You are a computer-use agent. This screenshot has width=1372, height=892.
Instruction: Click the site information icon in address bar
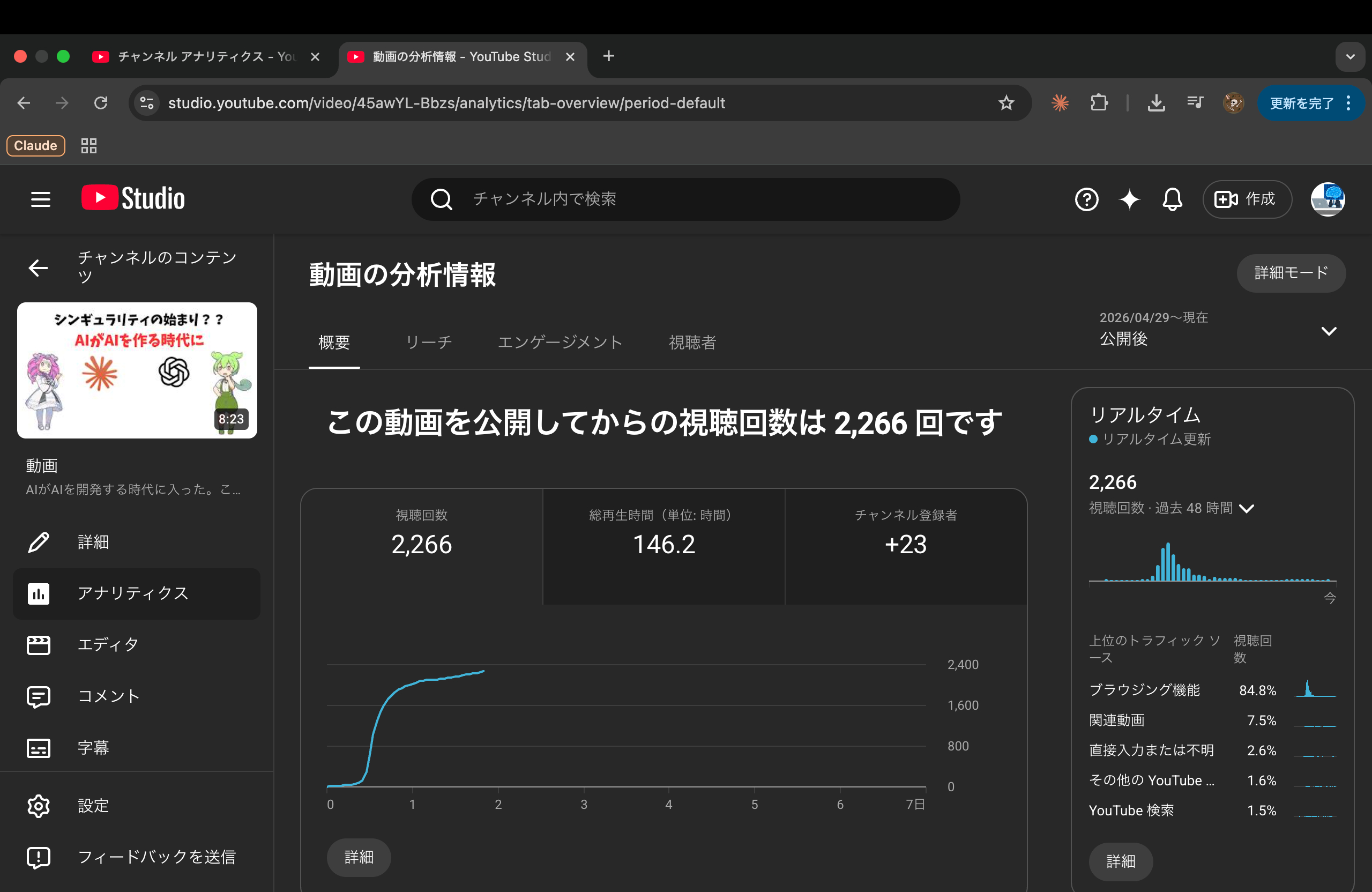(x=147, y=103)
